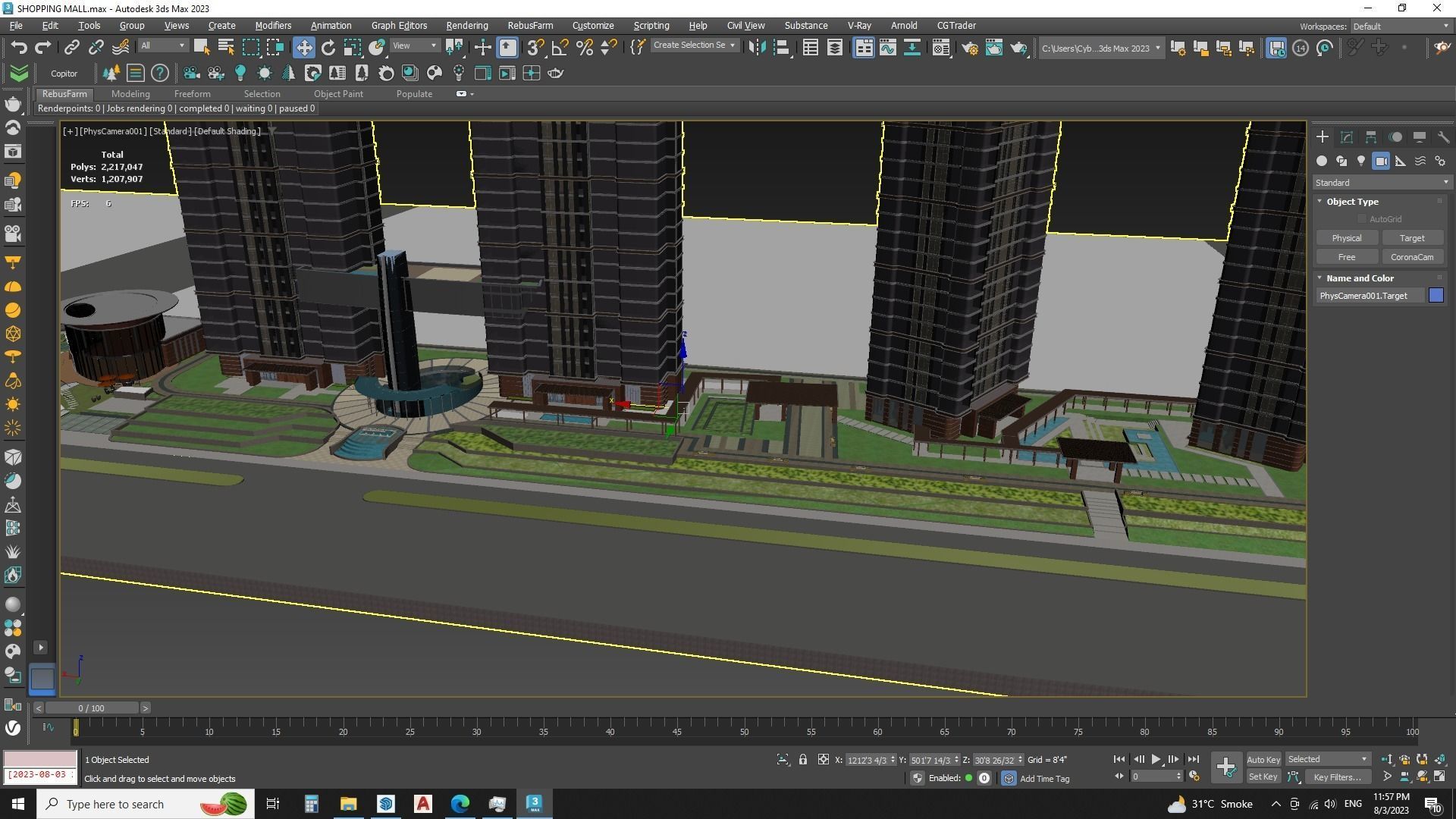Click the Redo arrow icon
Screen dimensions: 1456x819
[x=43, y=48]
